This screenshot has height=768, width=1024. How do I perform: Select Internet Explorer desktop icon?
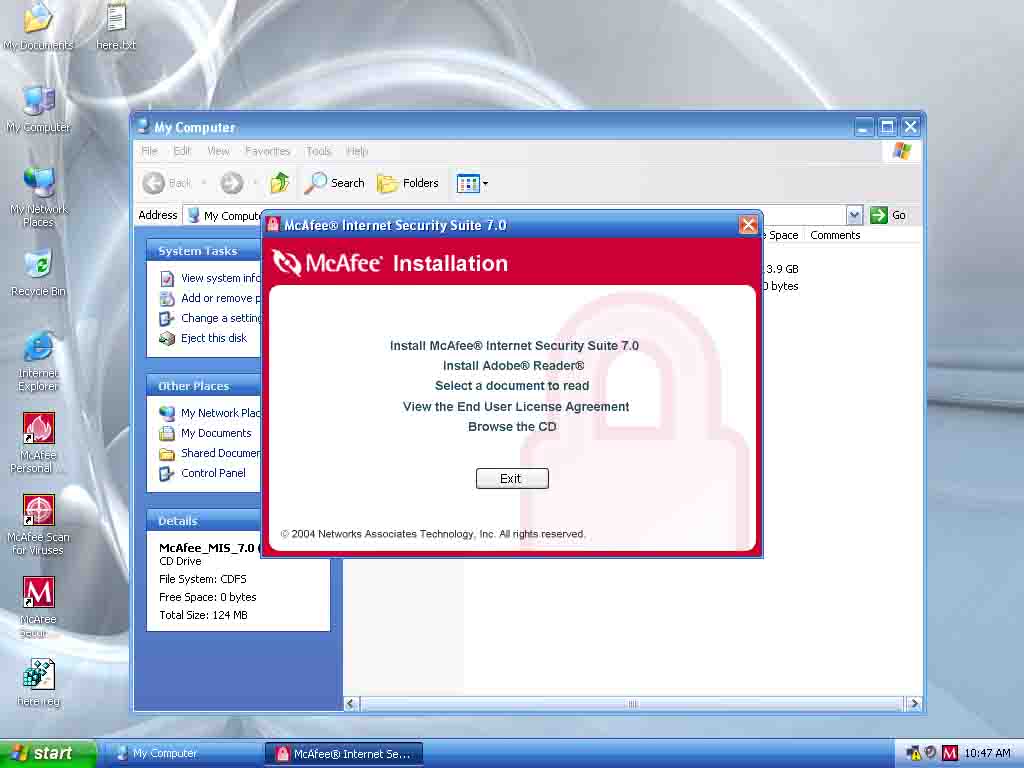click(x=38, y=361)
